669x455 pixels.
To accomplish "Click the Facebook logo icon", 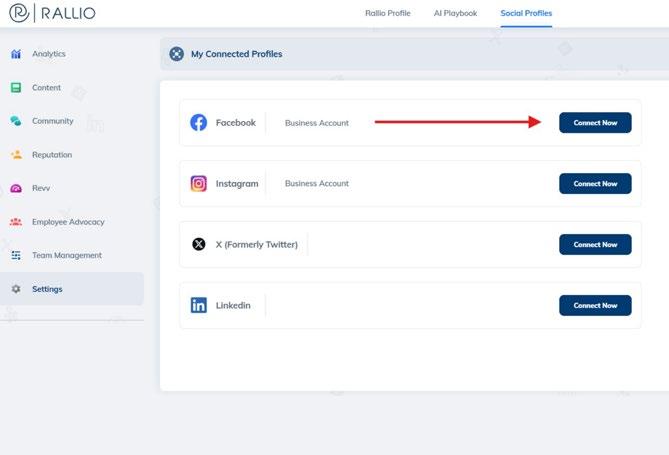I will 198,122.
